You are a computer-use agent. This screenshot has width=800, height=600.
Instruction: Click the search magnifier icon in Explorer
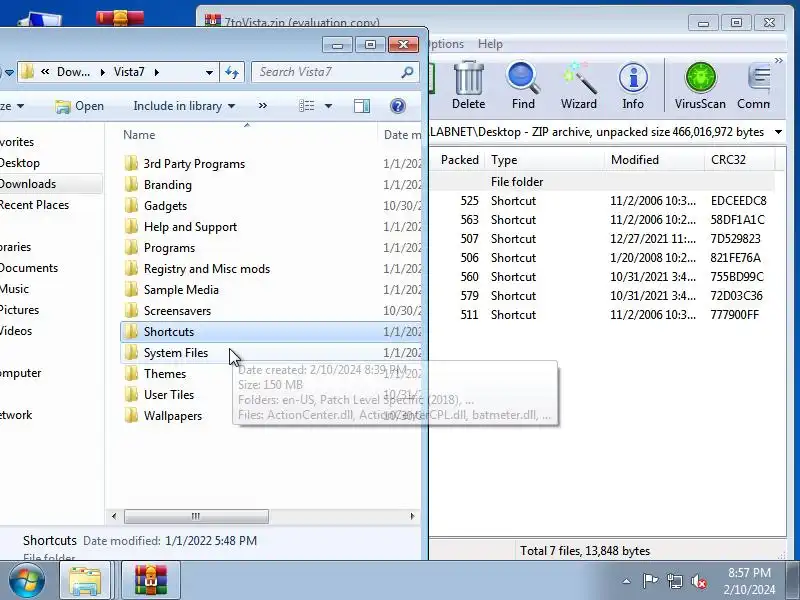(x=407, y=72)
